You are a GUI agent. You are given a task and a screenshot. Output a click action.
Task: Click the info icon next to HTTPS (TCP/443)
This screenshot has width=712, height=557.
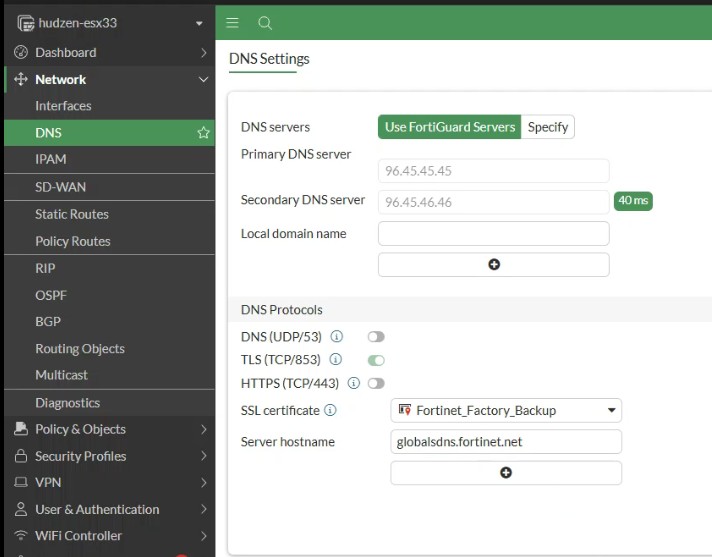pyautogui.click(x=353, y=383)
